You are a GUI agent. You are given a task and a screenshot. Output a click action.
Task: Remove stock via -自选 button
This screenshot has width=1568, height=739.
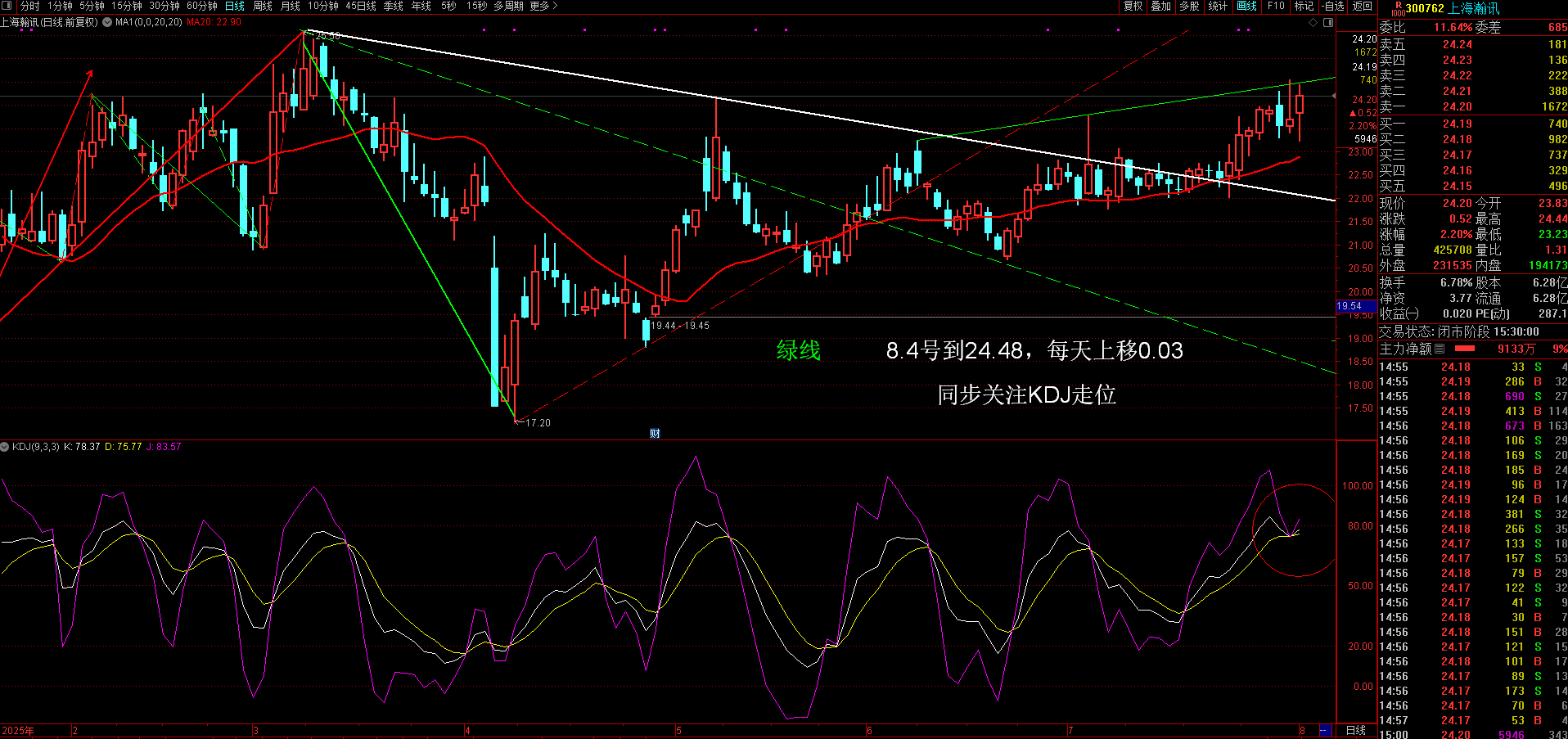(1334, 6)
